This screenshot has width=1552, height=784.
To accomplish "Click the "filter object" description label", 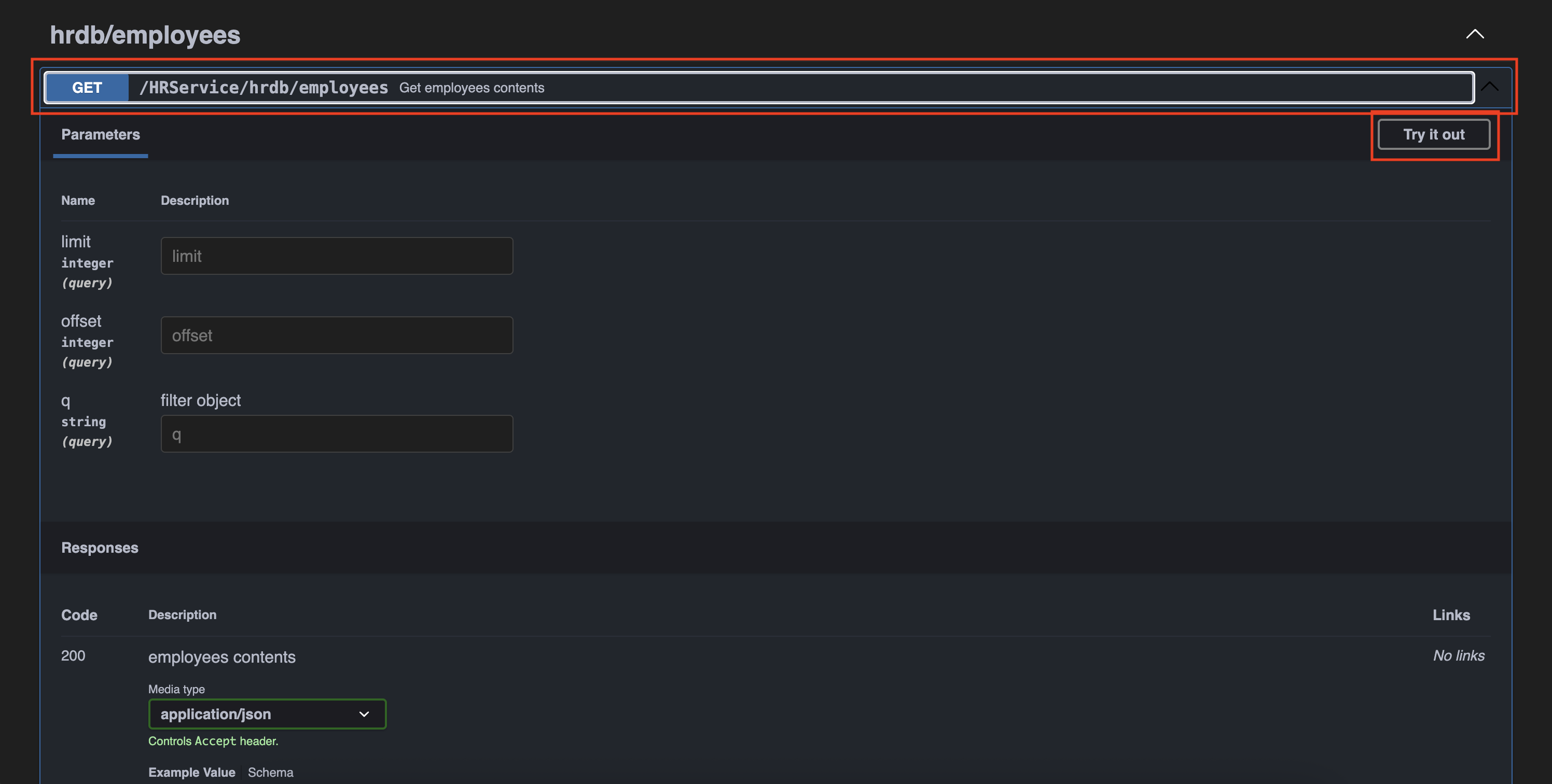I will pos(201,400).
